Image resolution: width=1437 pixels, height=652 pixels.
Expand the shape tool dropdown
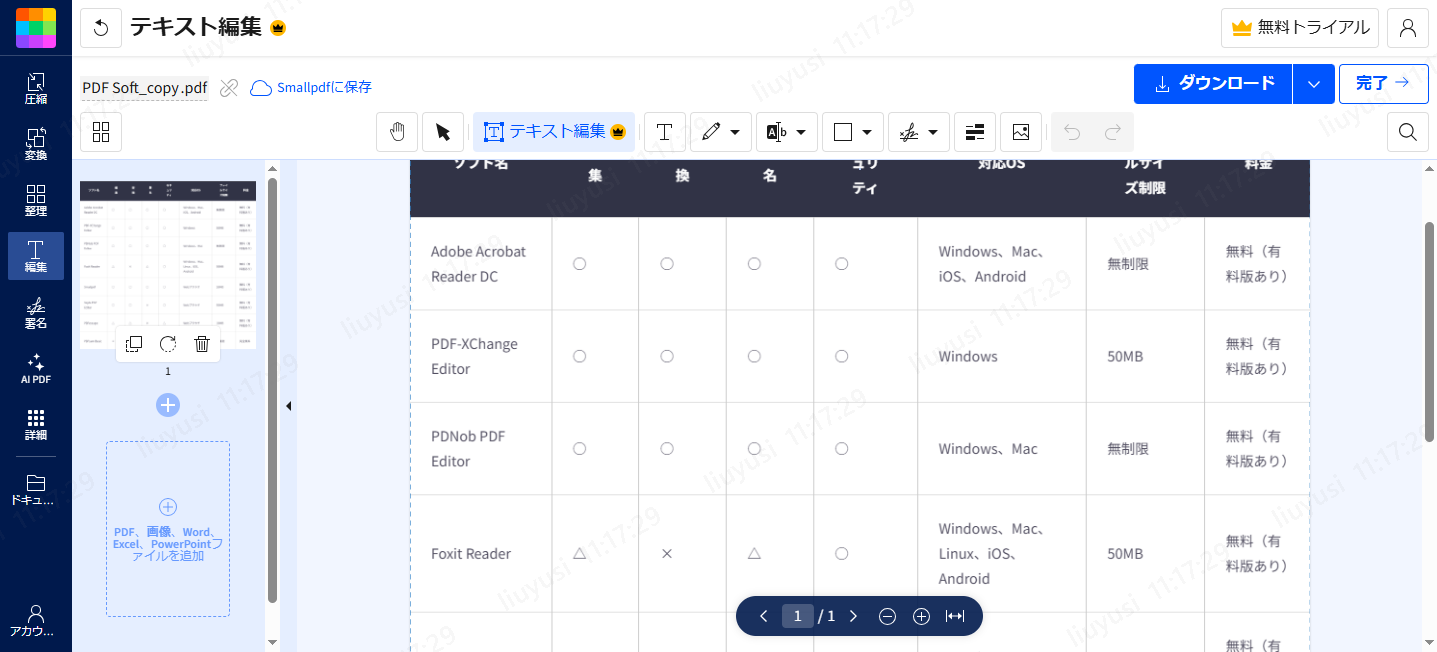click(867, 132)
